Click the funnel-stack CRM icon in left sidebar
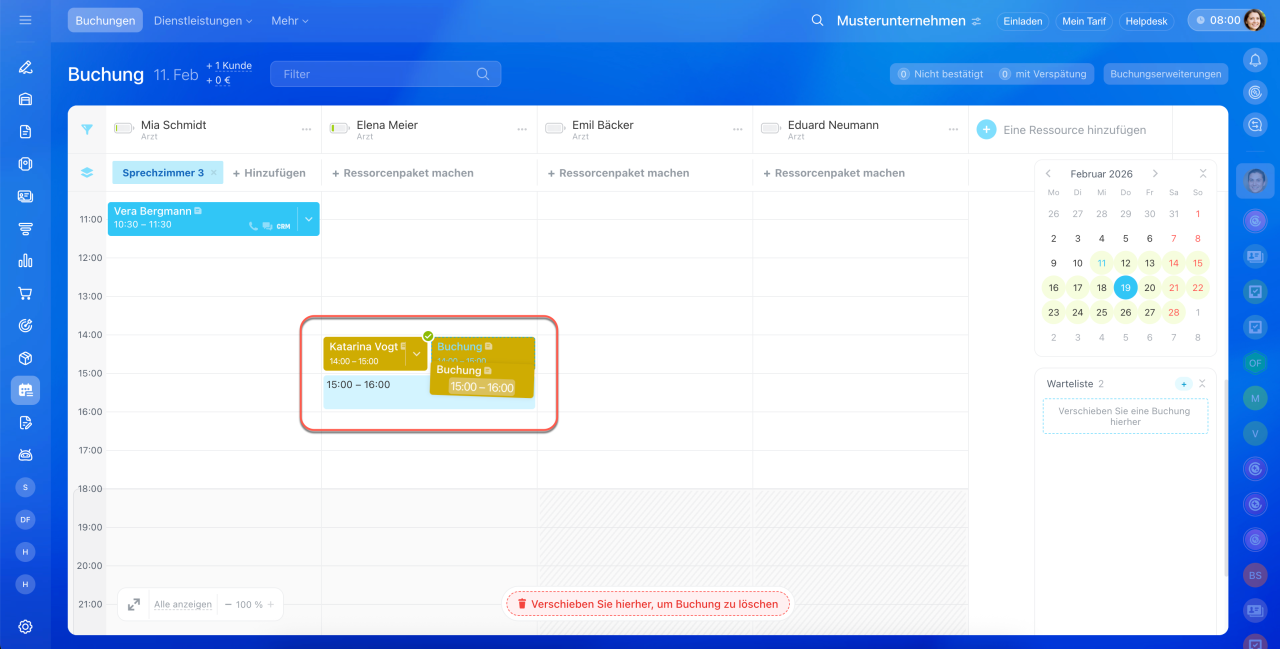 click(x=25, y=229)
